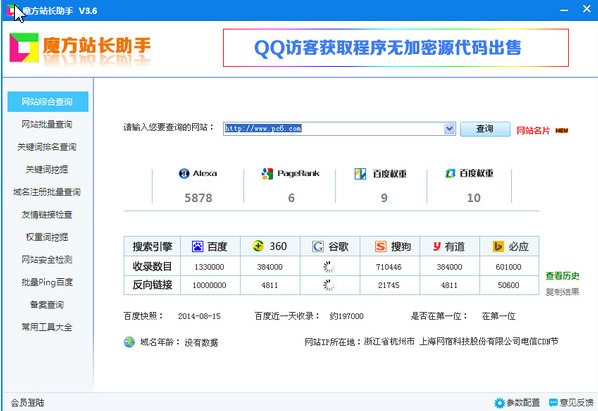
Task: Click Sogou 收录数目 cell 710446
Action: click(389, 267)
